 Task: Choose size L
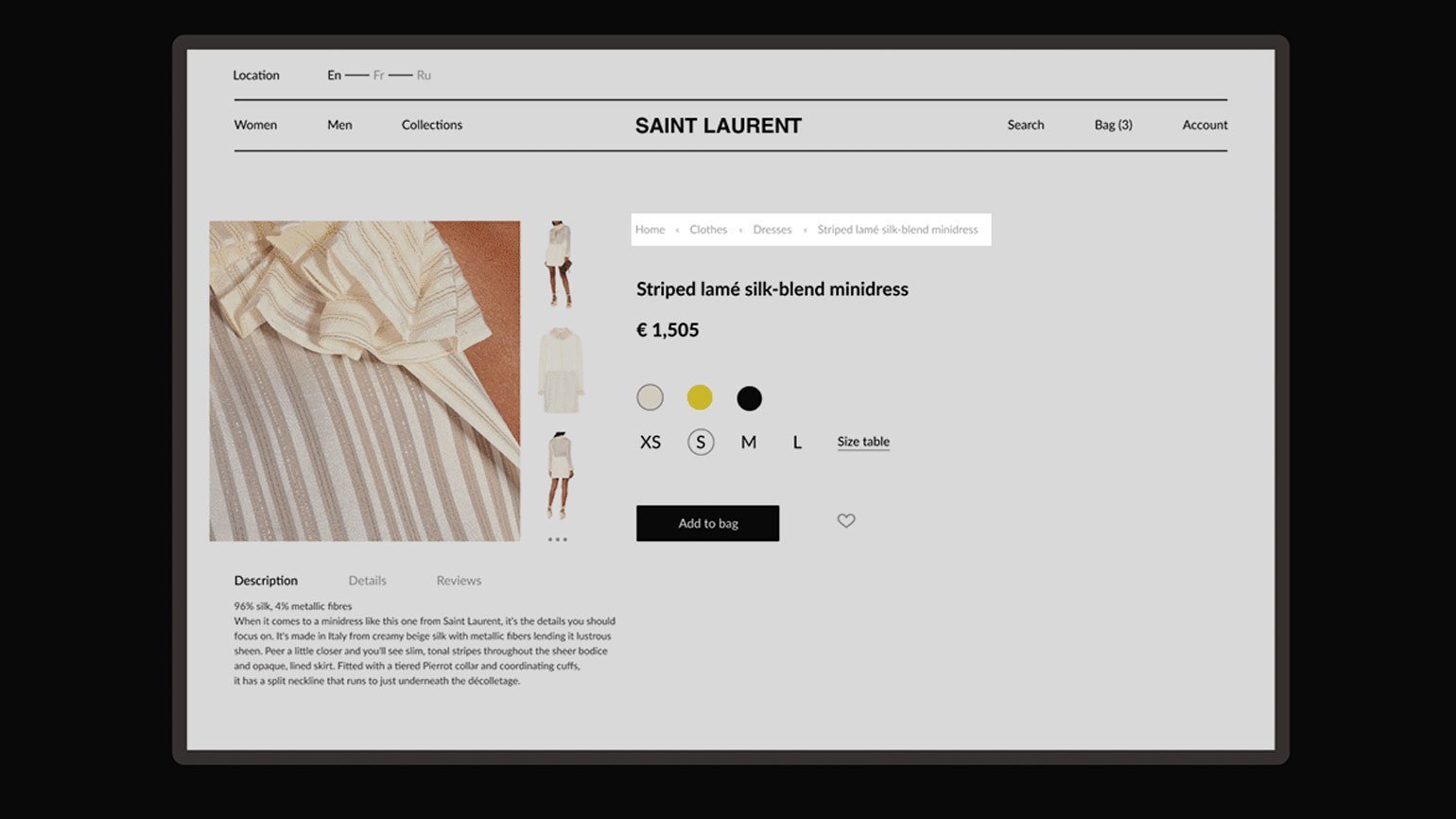797,443
